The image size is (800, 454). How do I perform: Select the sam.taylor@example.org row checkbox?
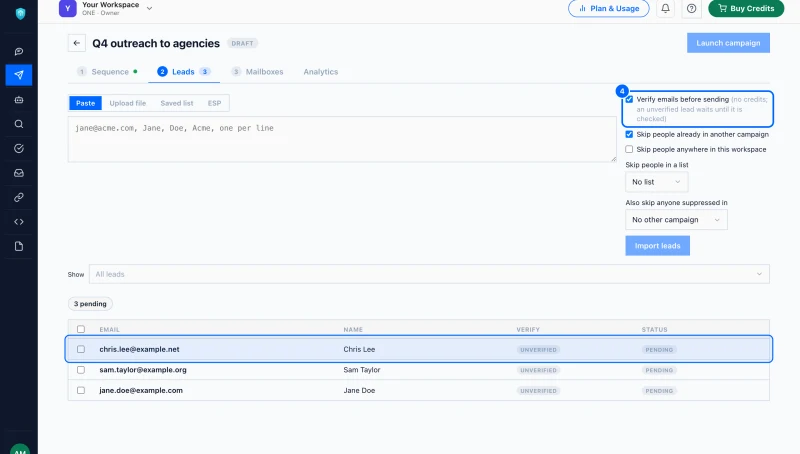(81, 370)
